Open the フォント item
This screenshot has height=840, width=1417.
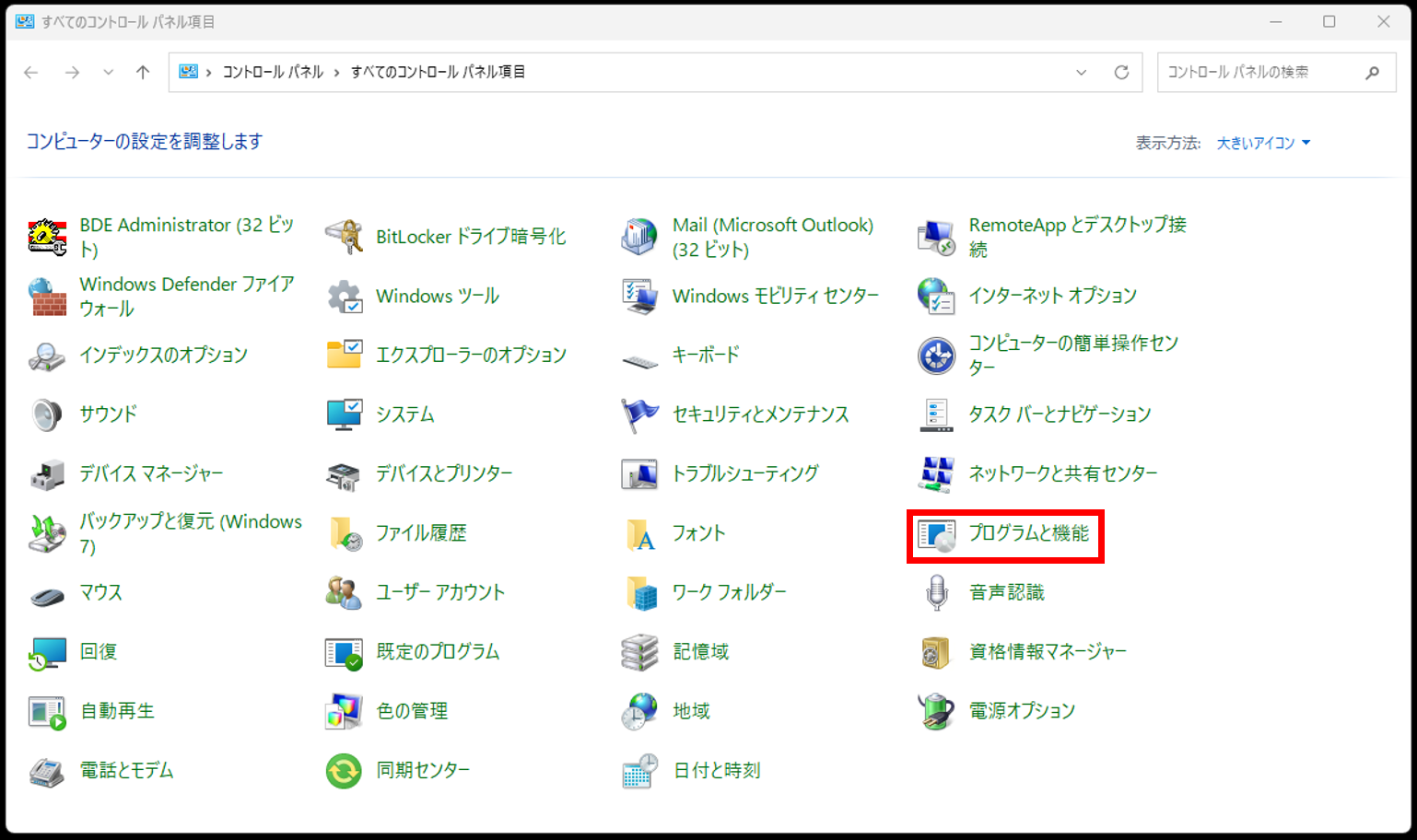697,532
